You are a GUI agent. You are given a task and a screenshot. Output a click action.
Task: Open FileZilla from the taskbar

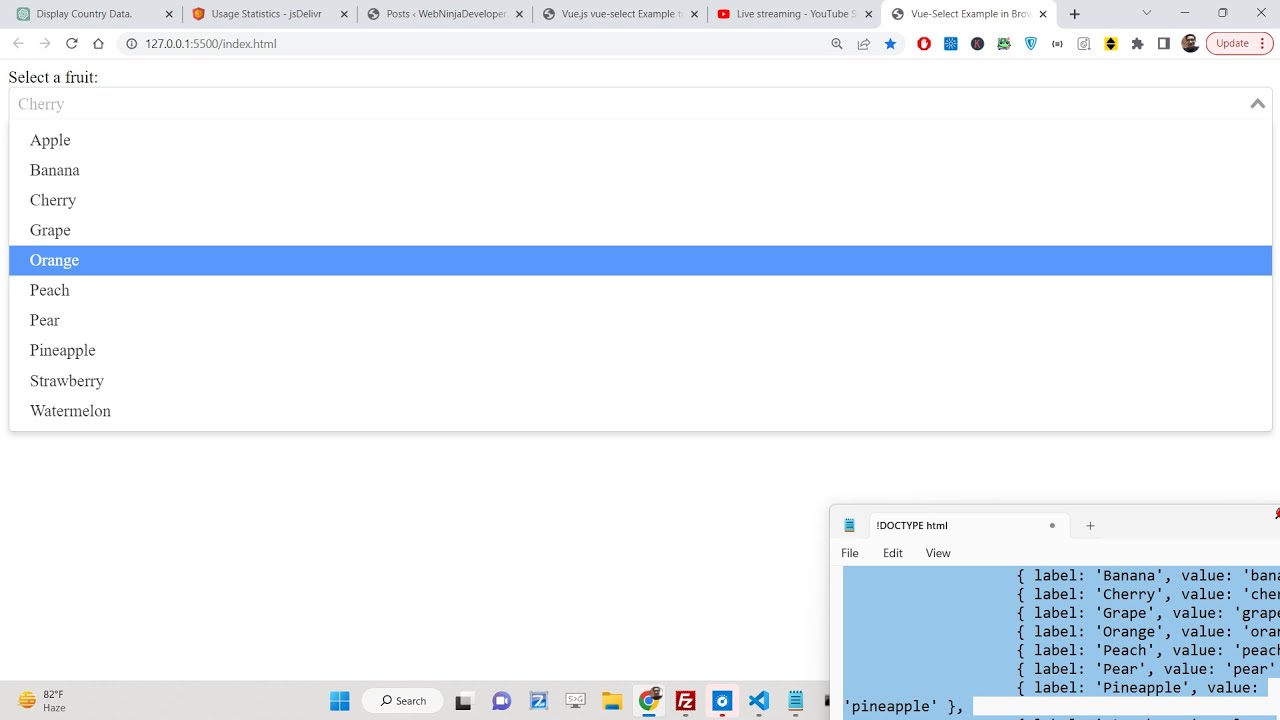[x=685, y=701]
